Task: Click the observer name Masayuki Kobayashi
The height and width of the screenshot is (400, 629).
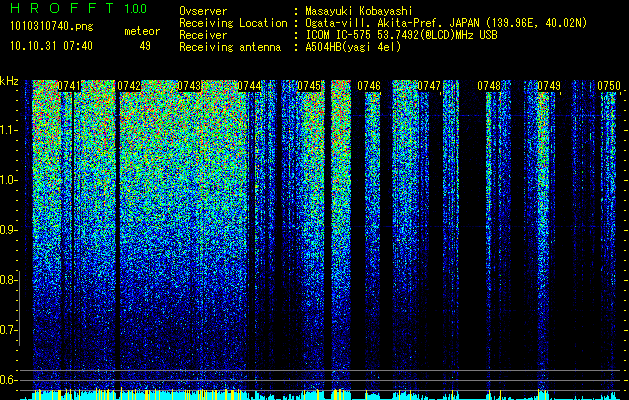Action: [x=359, y=11]
